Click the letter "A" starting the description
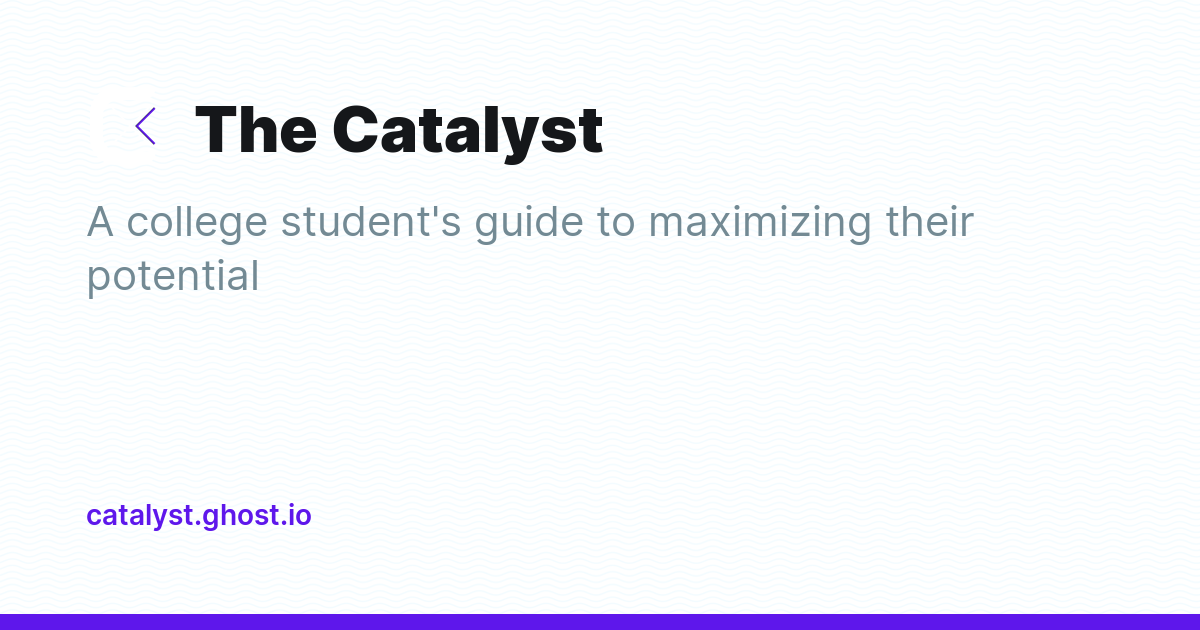Image resolution: width=1200 pixels, height=630 pixels. point(101,222)
